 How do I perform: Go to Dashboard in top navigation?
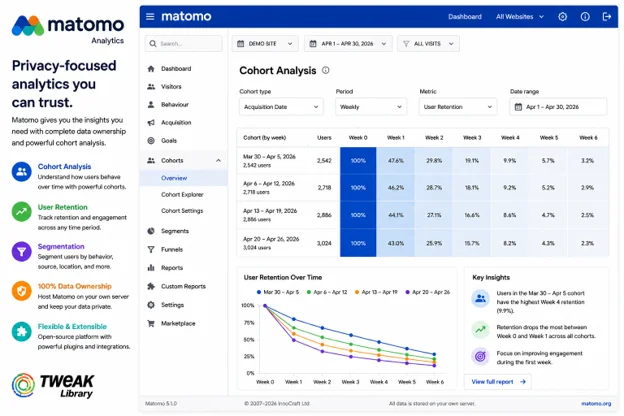point(465,17)
